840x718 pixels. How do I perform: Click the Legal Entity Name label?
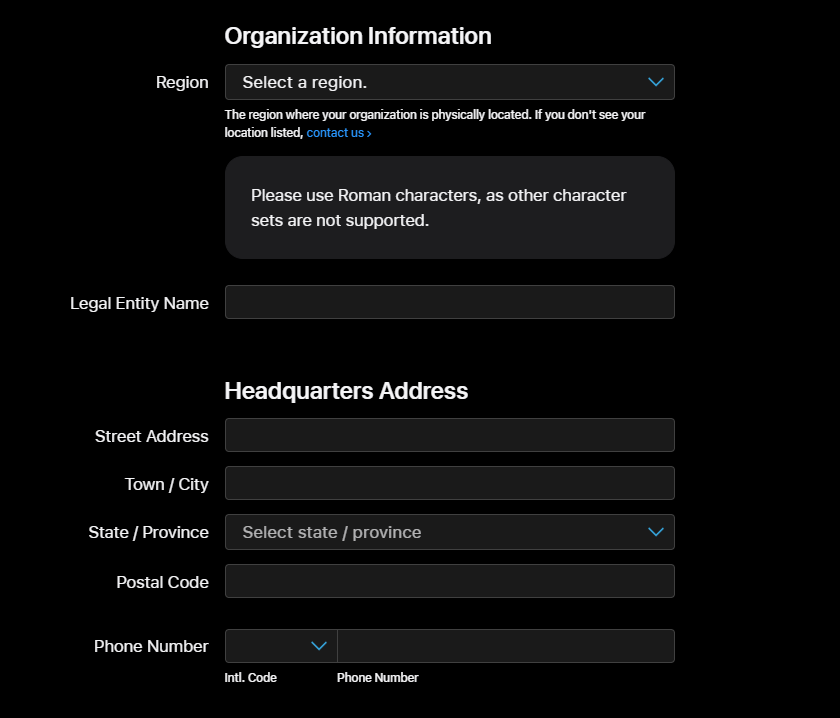click(139, 303)
